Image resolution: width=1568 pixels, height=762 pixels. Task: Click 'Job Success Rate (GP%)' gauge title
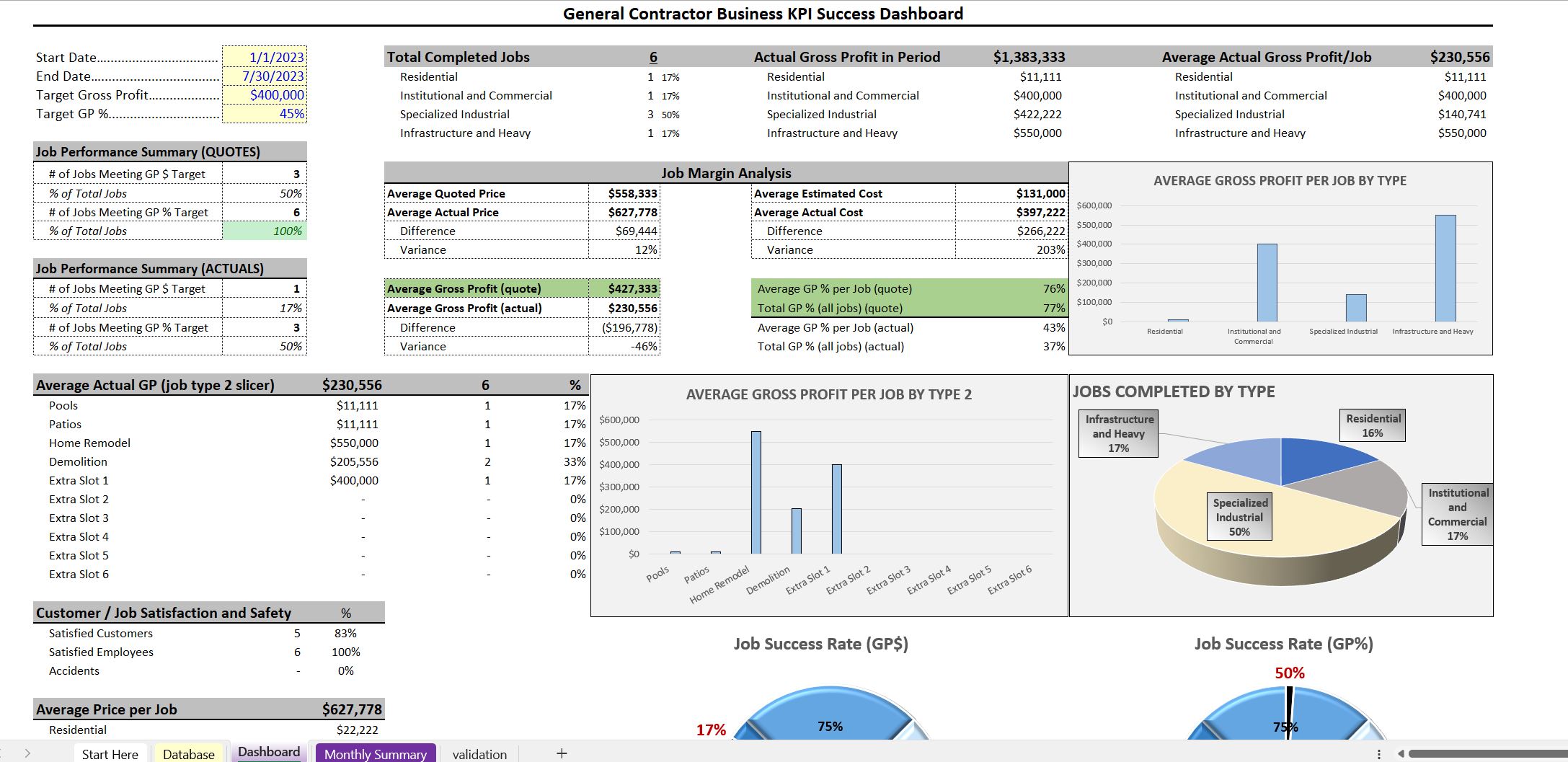click(1283, 644)
